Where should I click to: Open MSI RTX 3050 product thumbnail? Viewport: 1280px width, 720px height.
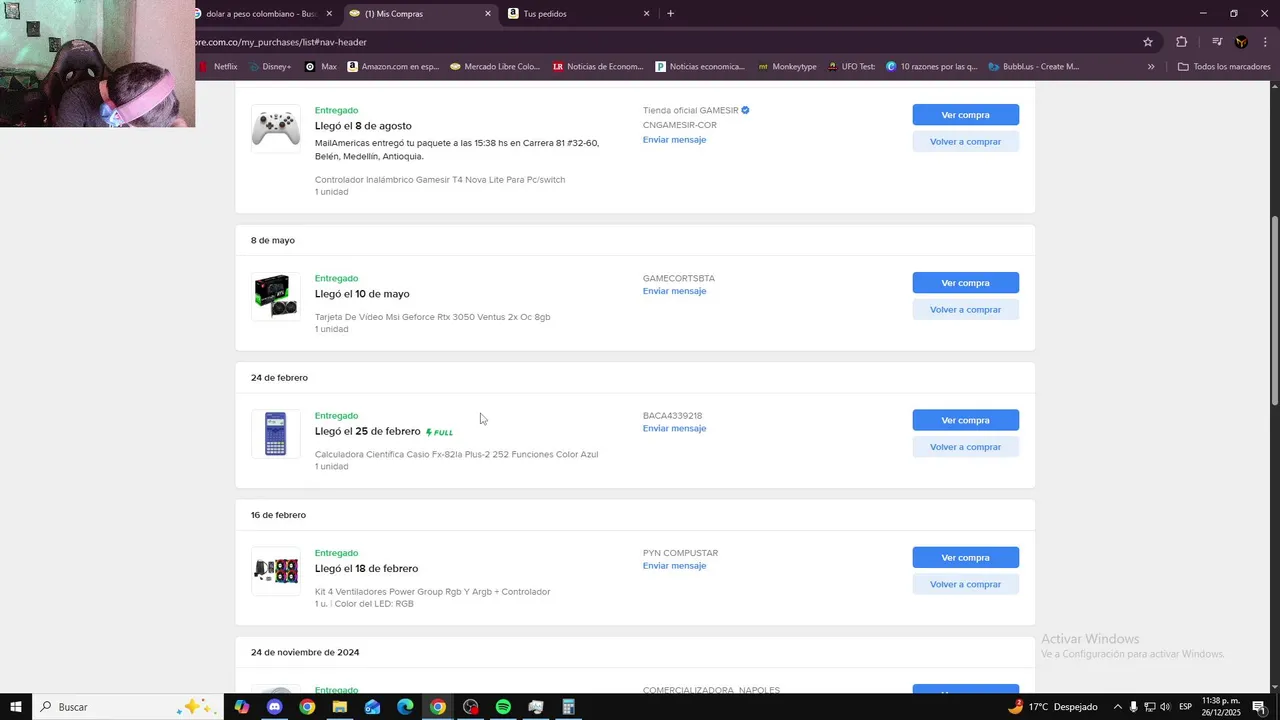(x=275, y=296)
